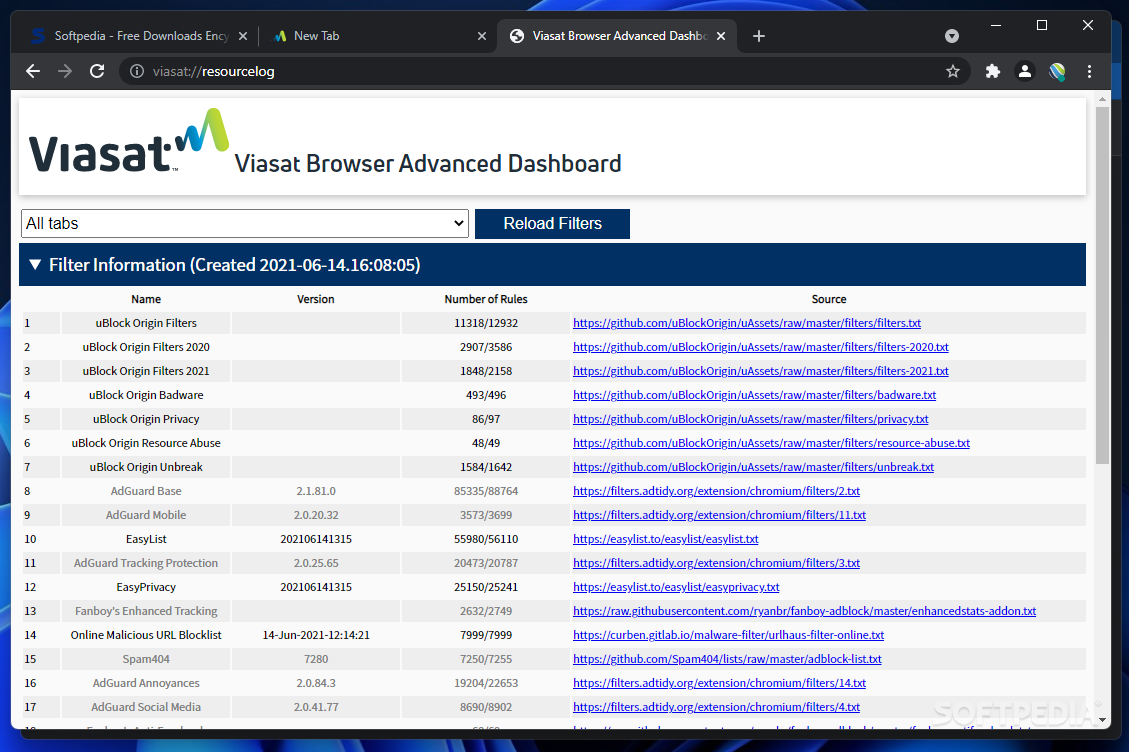
Task: Open the filters-2020.txt source link
Action: [x=760, y=347]
